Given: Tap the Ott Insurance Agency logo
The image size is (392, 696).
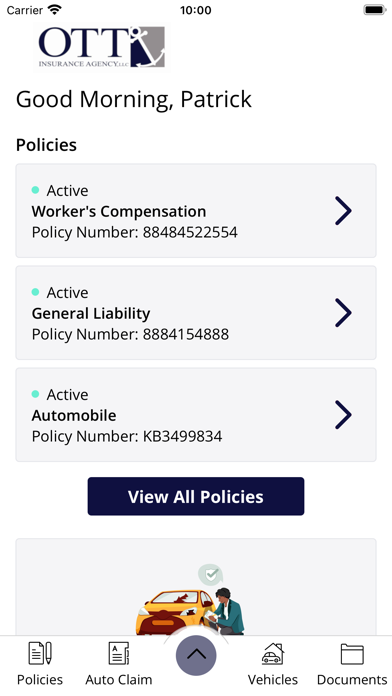Looking at the screenshot, I should click(102, 47).
